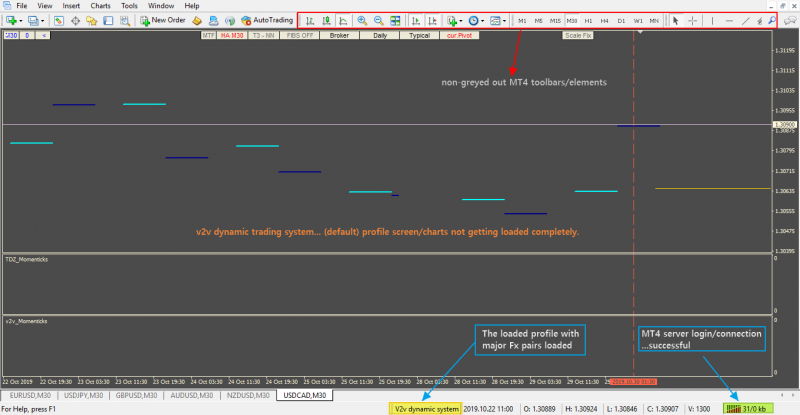Switch timeframe to M1
800x415 pixels.
point(522,21)
